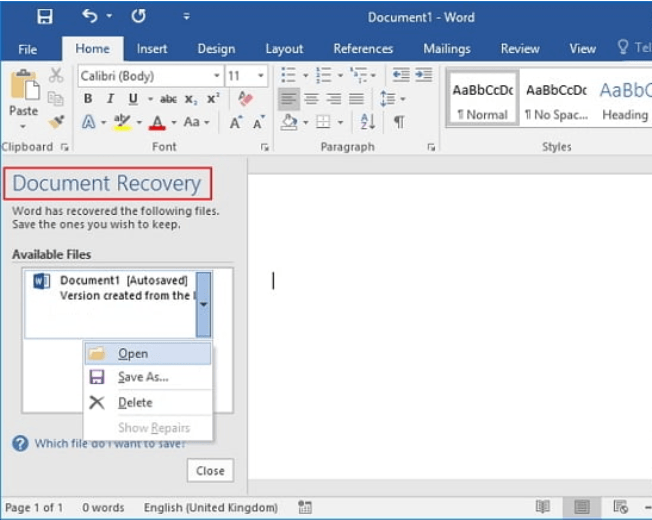Screen dimensions: 652x520
Task: Apply the No Spacing style
Action: click(x=556, y=99)
